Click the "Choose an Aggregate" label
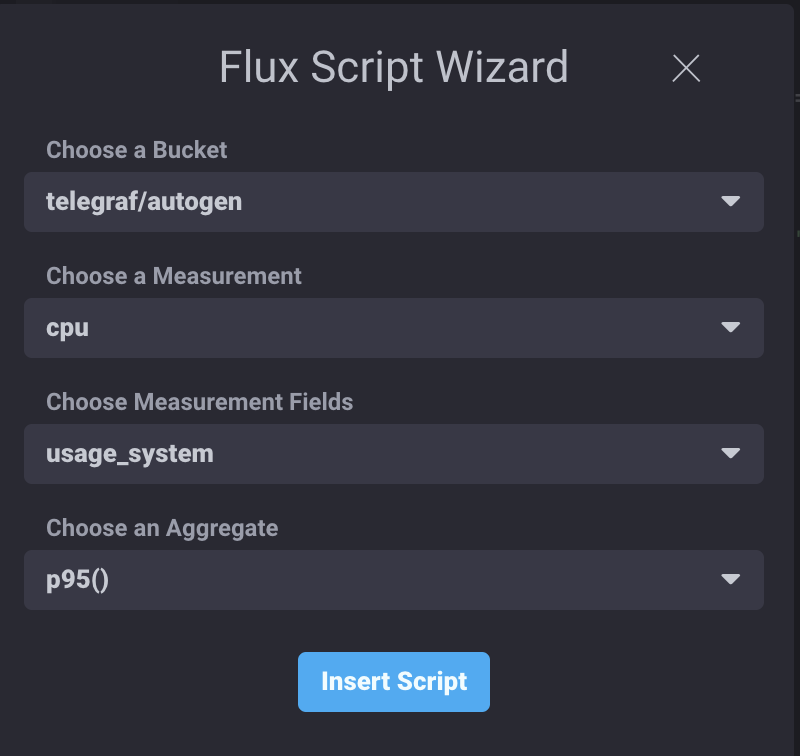This screenshot has height=756, width=800. point(162,528)
